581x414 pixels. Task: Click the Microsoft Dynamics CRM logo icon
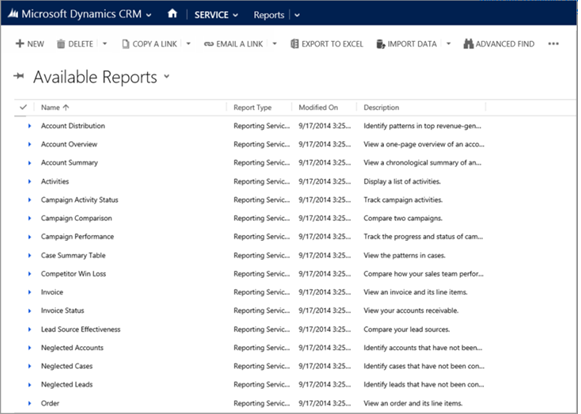[13, 14]
